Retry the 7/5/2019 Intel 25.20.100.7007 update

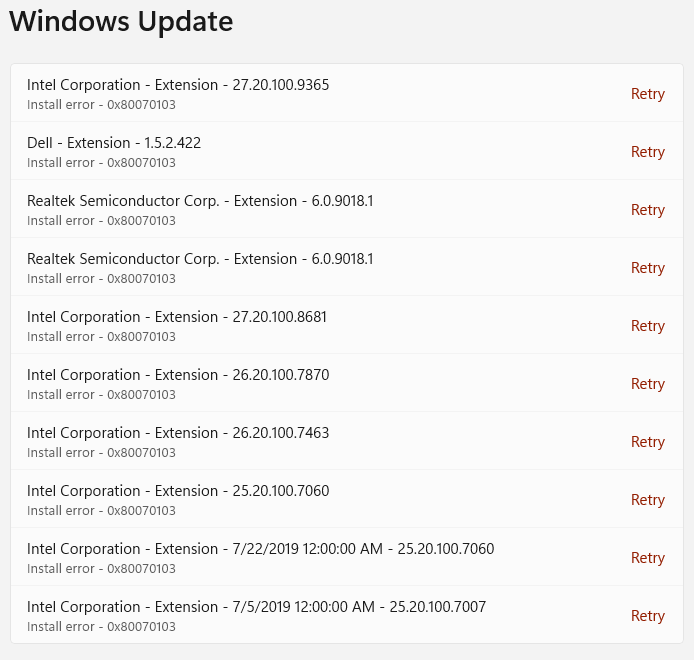648,616
